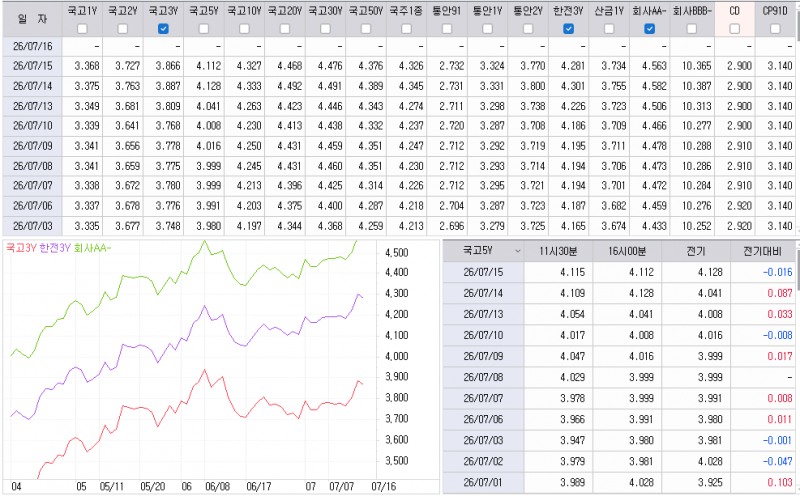Viewport: 800px width, 496px height.
Task: Enable the 국고10Y checkbox
Action: click(x=244, y=29)
